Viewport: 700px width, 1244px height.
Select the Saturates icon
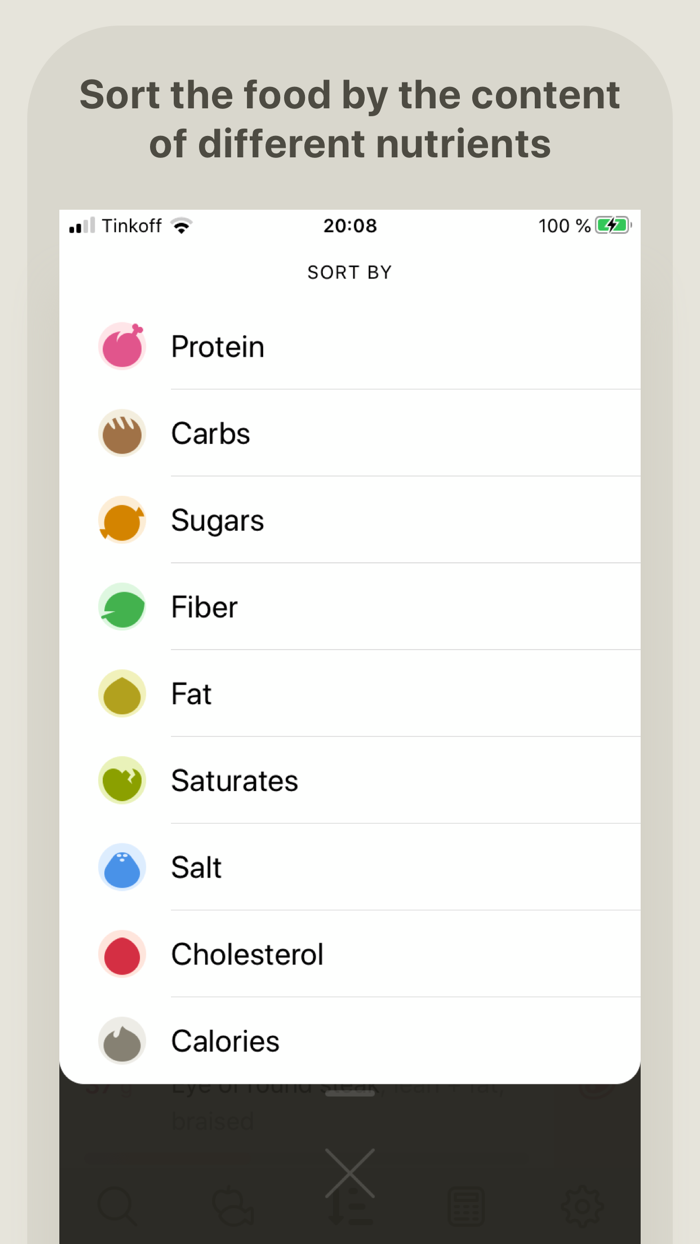pos(121,781)
